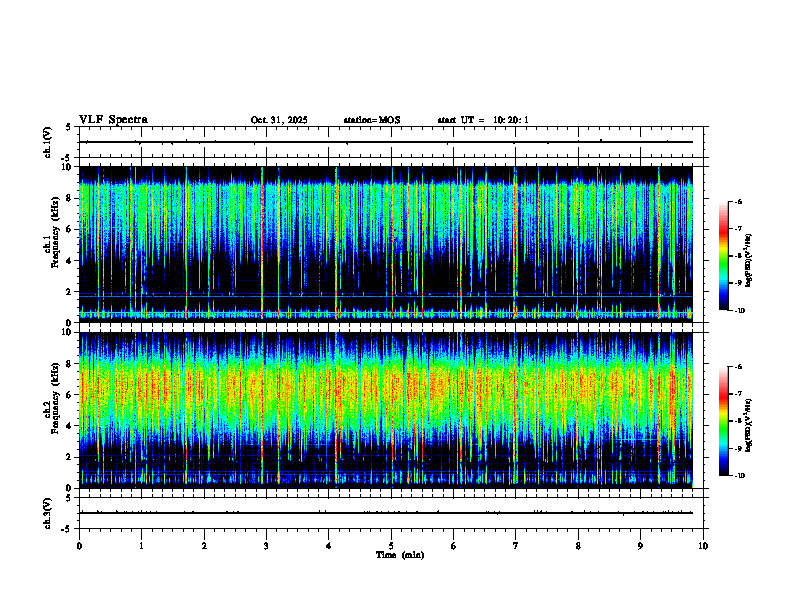Viewport: 792px width, 612px height.
Task: Click the "-6" label on ch.1 color bar
Action: 738,201
